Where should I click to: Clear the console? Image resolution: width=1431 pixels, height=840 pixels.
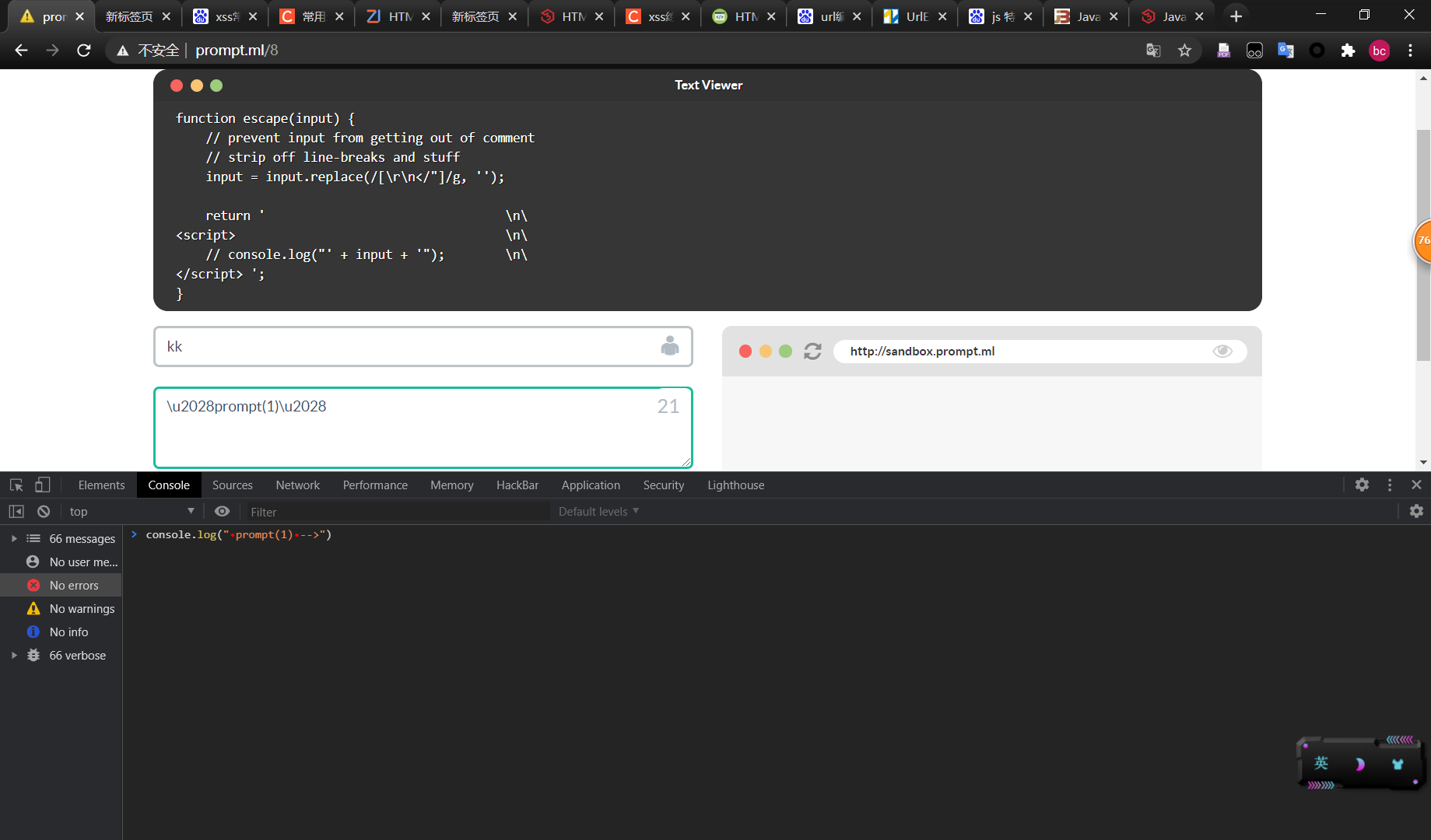point(44,512)
